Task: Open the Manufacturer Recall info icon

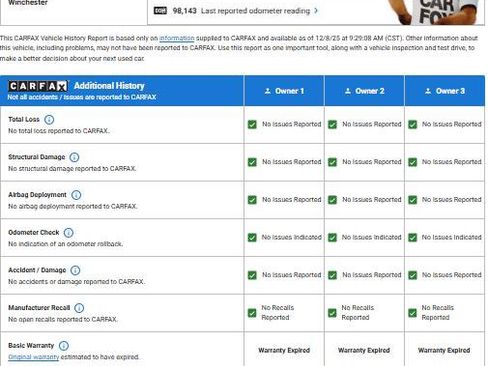Action: 79,308
